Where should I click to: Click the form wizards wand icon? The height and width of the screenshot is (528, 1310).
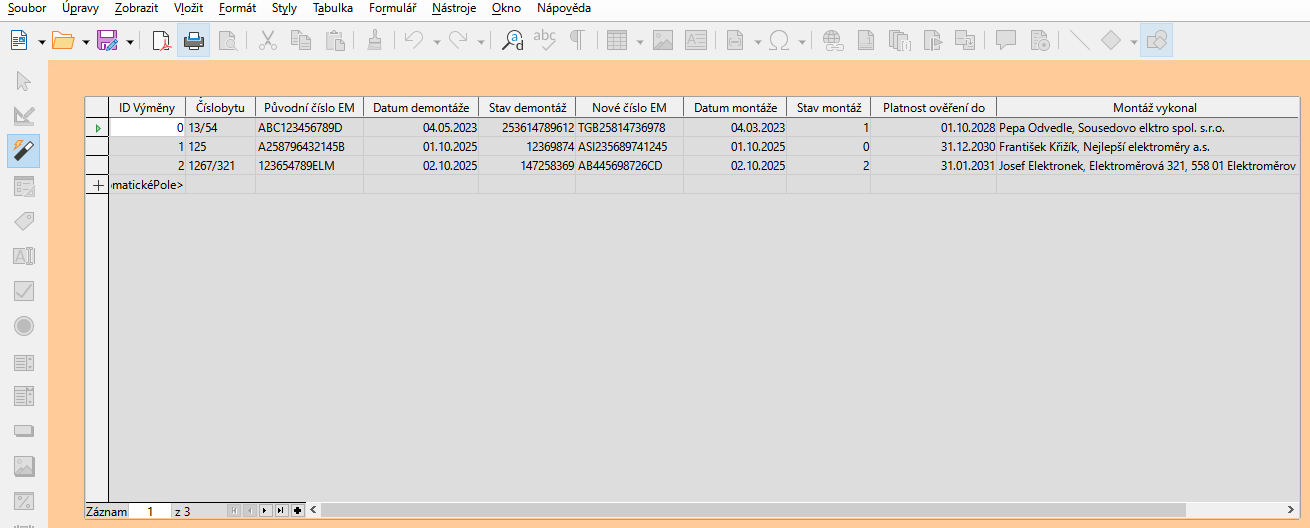click(24, 150)
